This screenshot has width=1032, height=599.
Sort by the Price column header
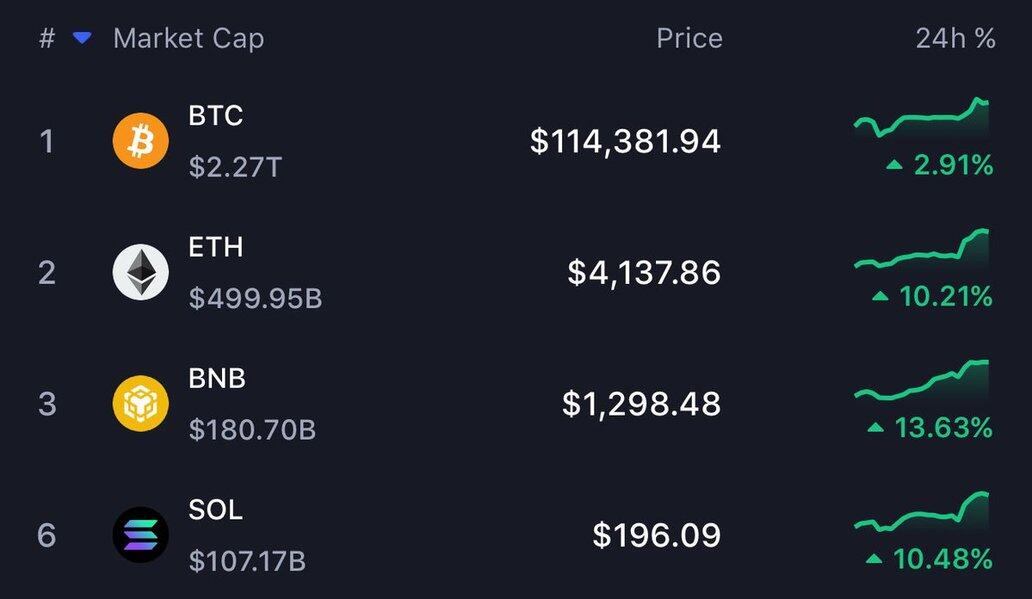689,38
